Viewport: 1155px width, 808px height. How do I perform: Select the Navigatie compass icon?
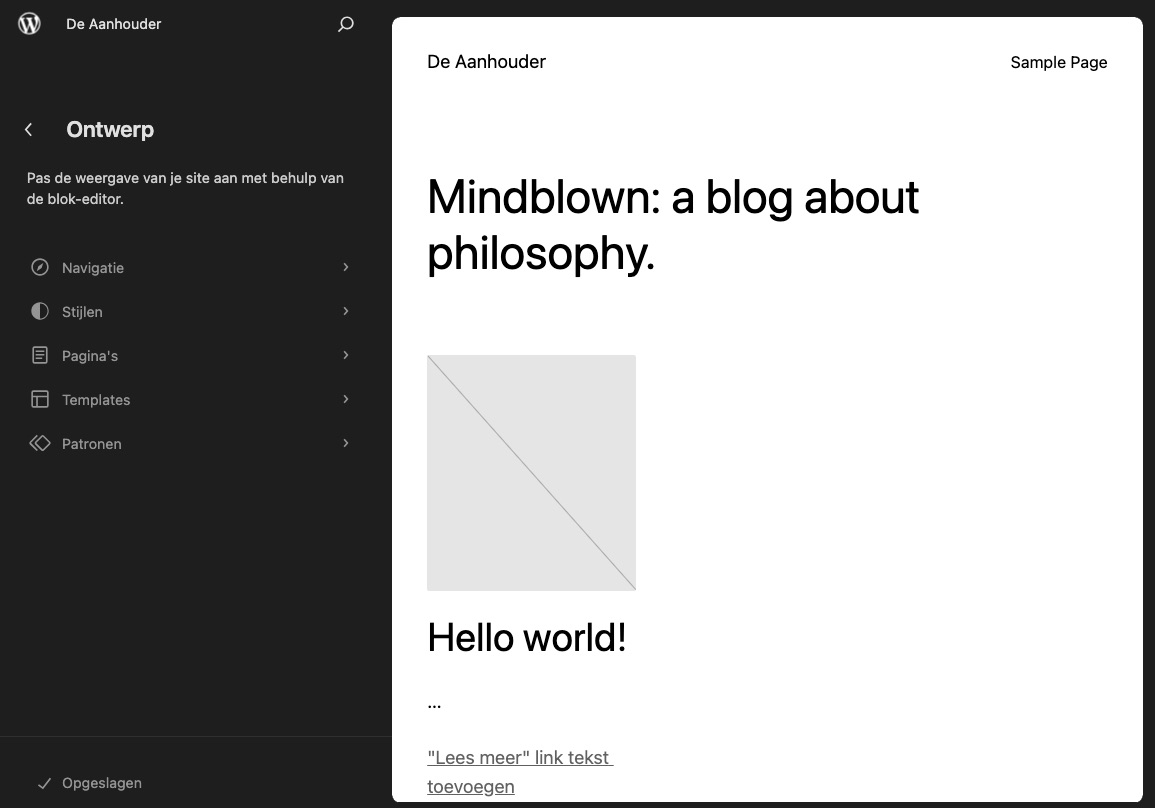(x=40, y=267)
